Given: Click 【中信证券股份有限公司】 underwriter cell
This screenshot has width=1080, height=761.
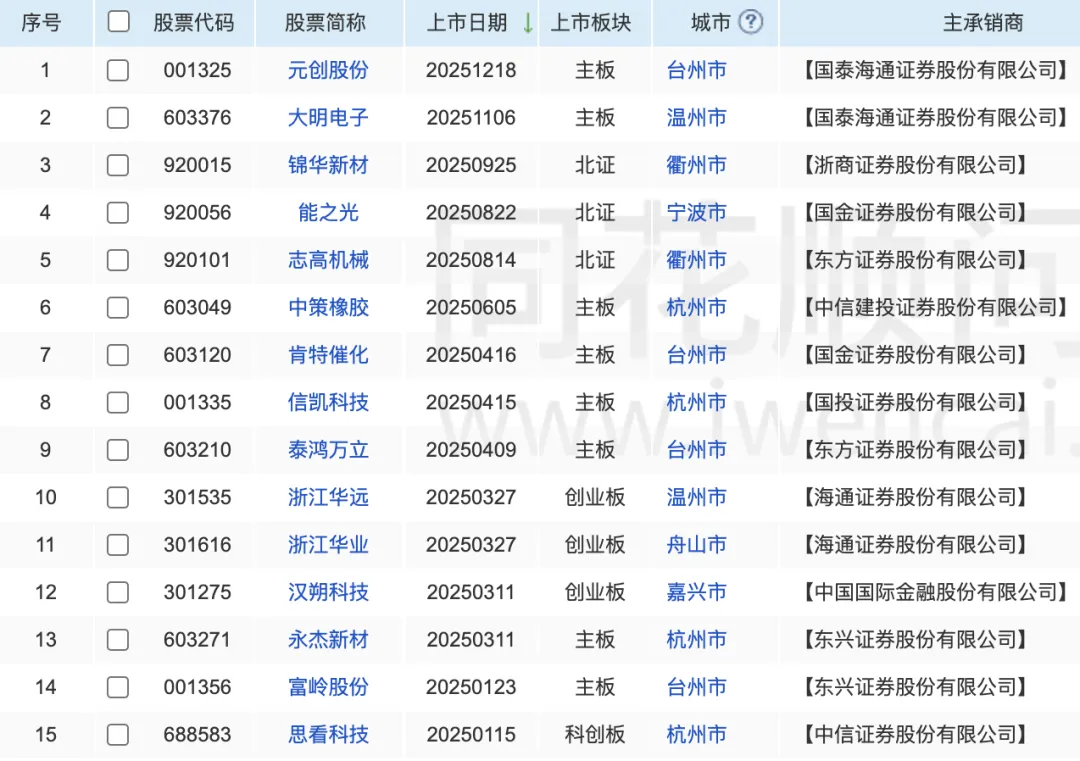Looking at the screenshot, I should [x=915, y=735].
